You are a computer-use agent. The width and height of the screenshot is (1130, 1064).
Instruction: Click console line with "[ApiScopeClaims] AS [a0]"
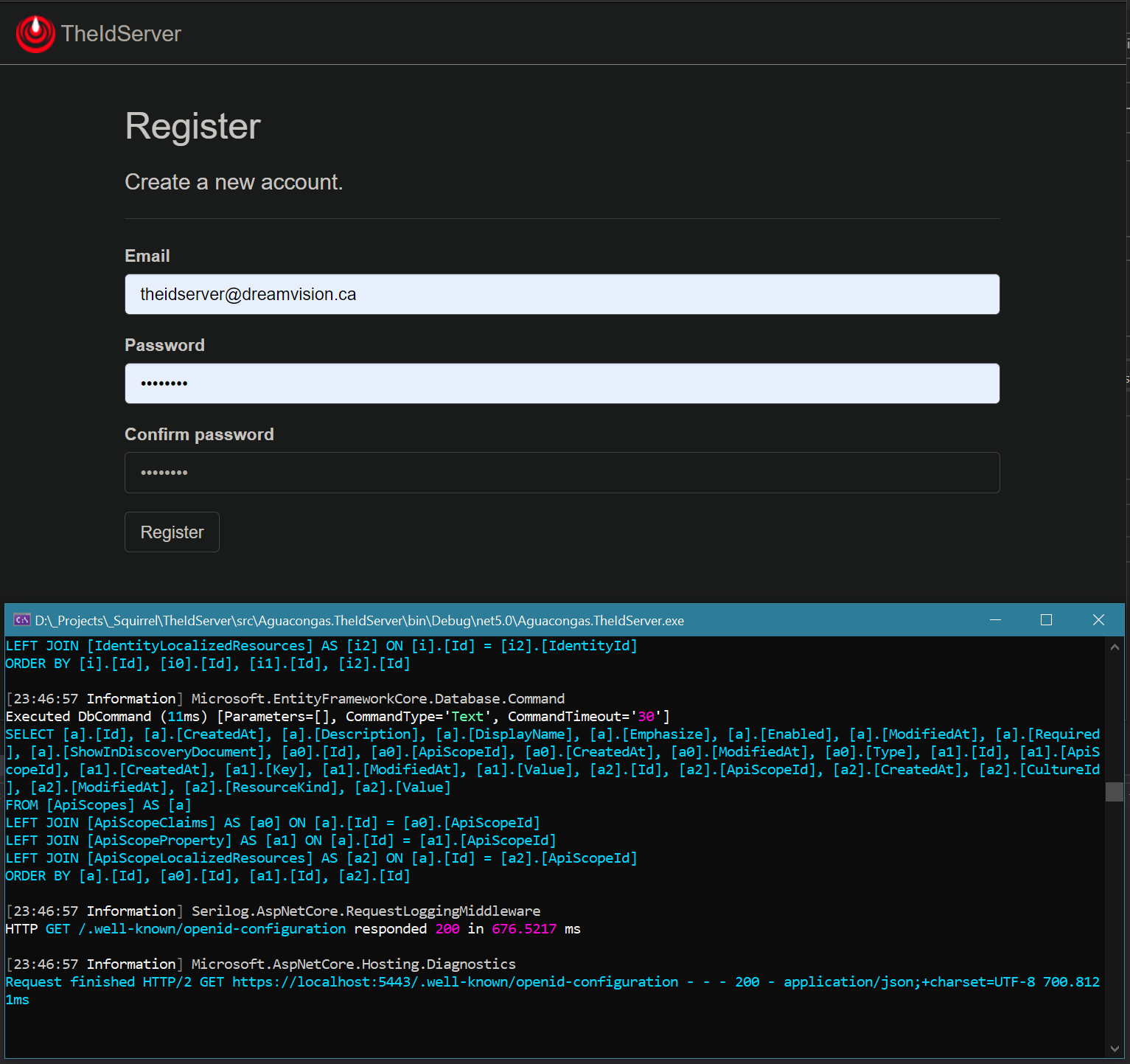[273, 823]
